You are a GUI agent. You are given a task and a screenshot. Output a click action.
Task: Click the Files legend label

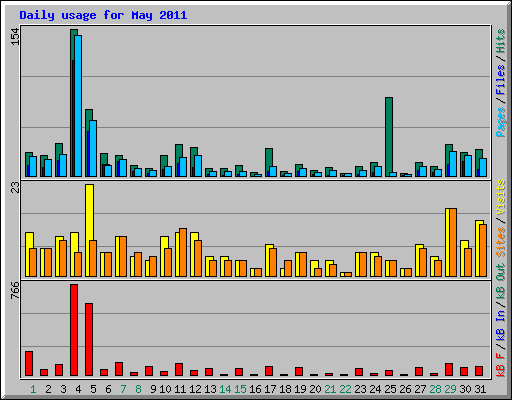coord(500,79)
